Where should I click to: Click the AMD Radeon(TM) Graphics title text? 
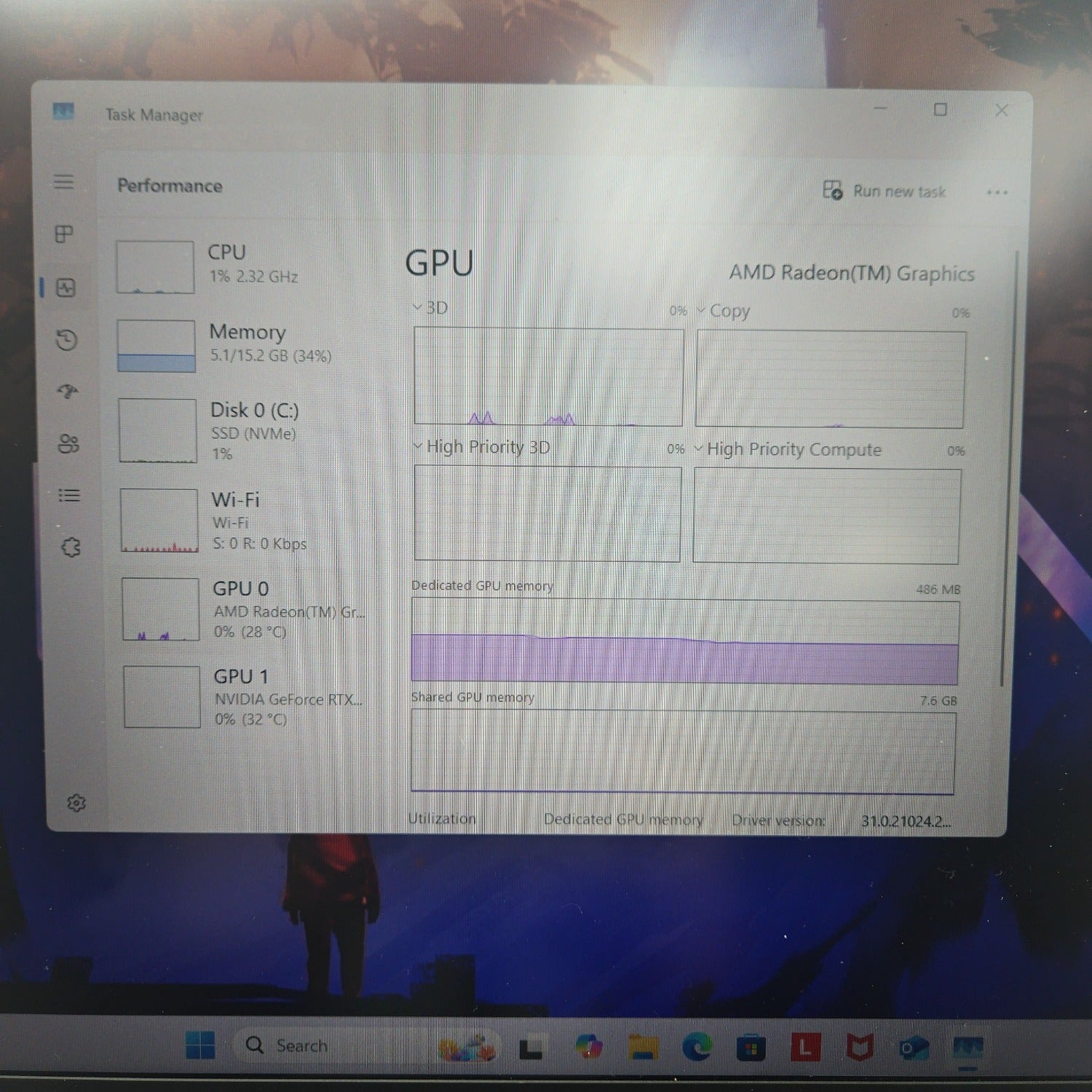click(x=851, y=273)
